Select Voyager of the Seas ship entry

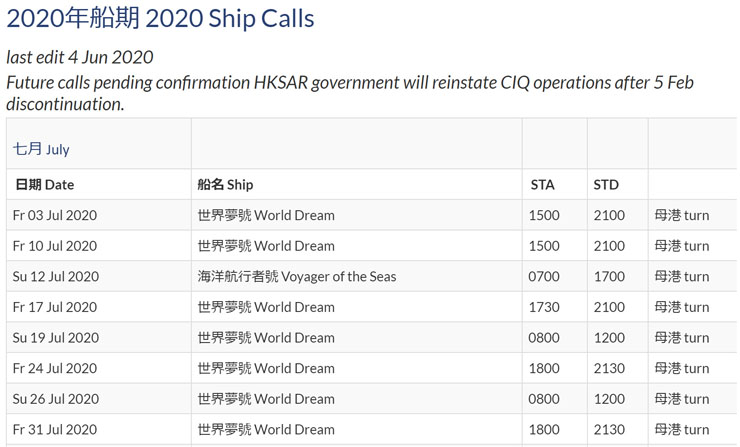[x=297, y=277]
